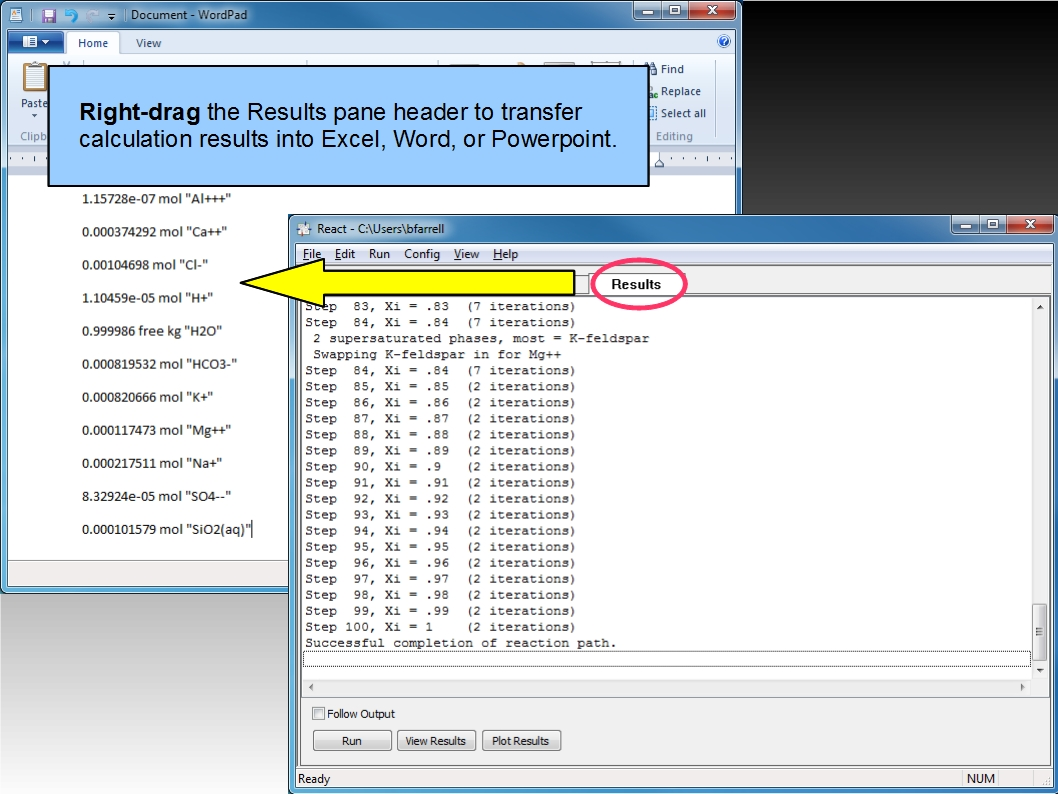The width and height of the screenshot is (1058, 794).
Task: Open the WordPad application menu button
Action: pyautogui.click(x=36, y=42)
